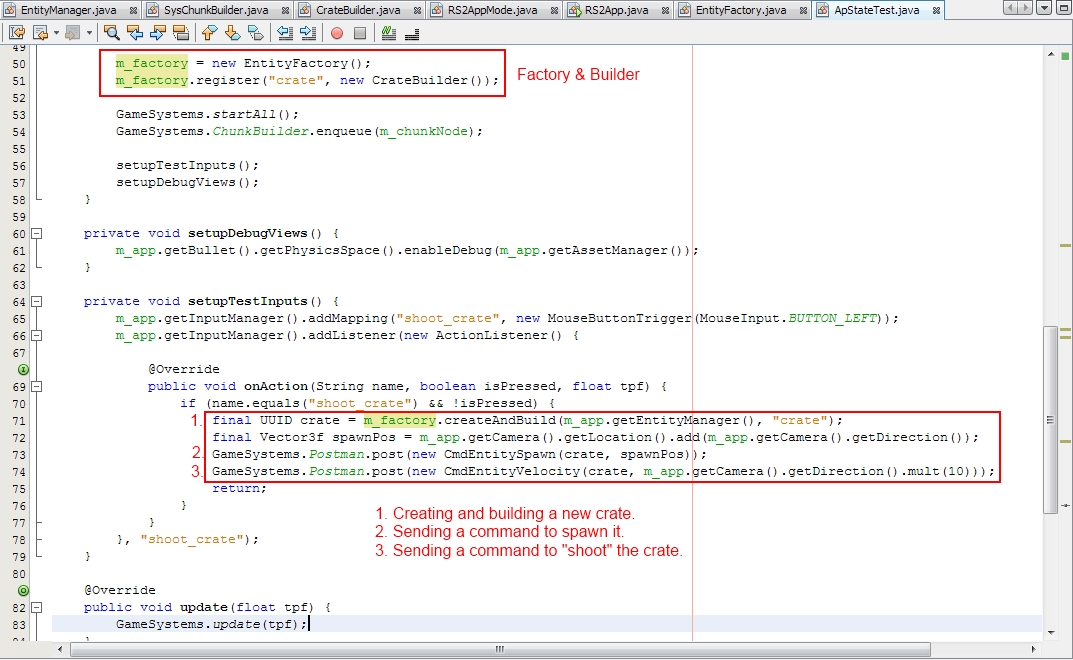Click Find Previous Occurrence icon
Viewport: 1073px width, 660px height.
[x=135, y=33]
